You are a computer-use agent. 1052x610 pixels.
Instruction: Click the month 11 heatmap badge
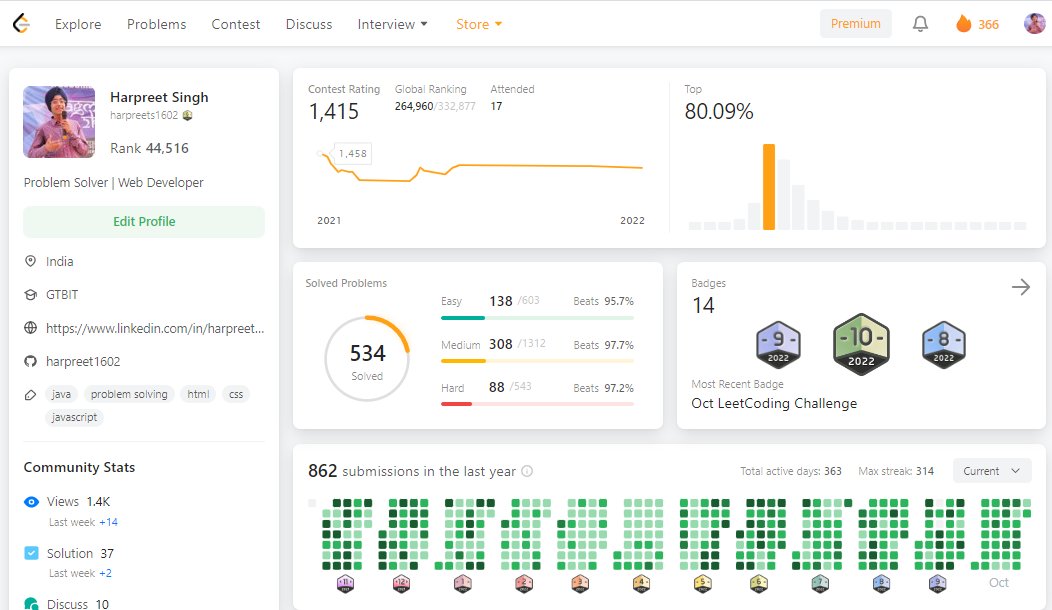345,583
